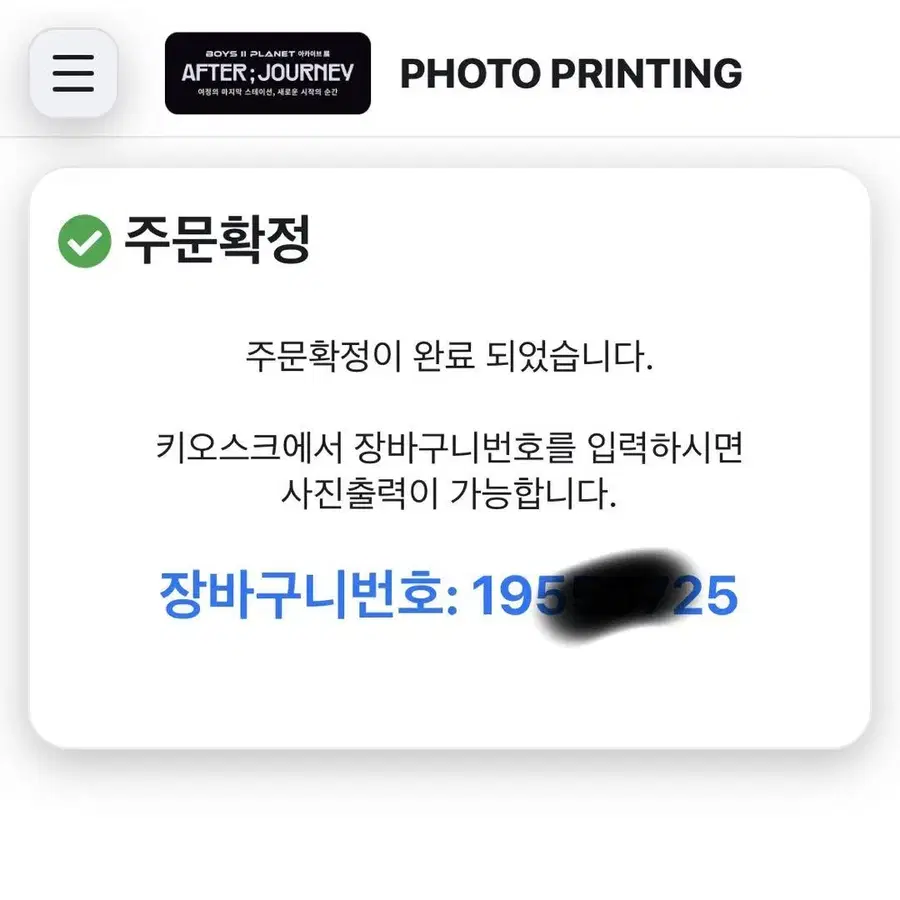Viewport: 900px width, 900px height.
Task: Click the colon after 장바구니번호
Action: (x=452, y=601)
